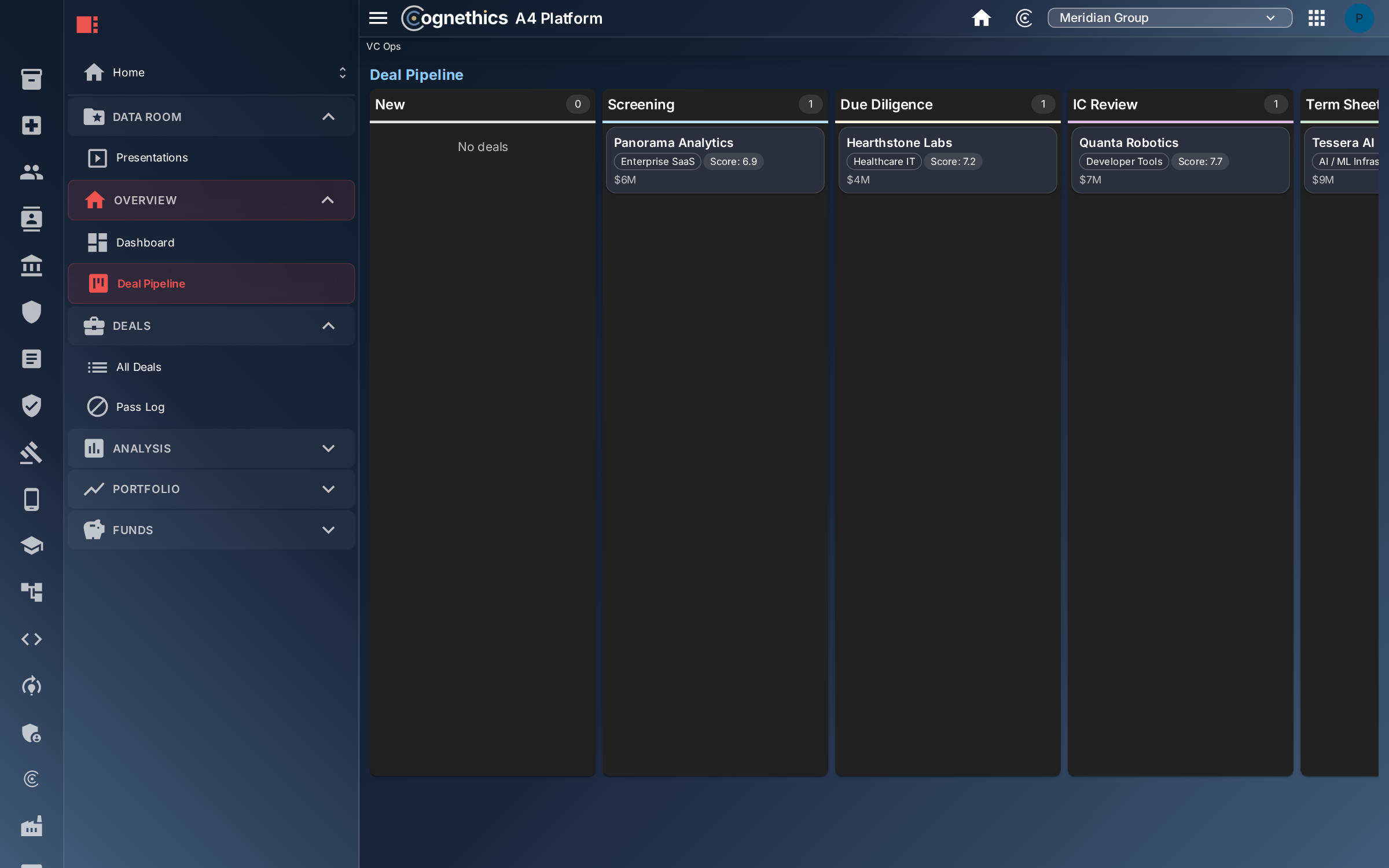Open the shield with user rail icon
The height and width of the screenshot is (868, 1389).
31,733
